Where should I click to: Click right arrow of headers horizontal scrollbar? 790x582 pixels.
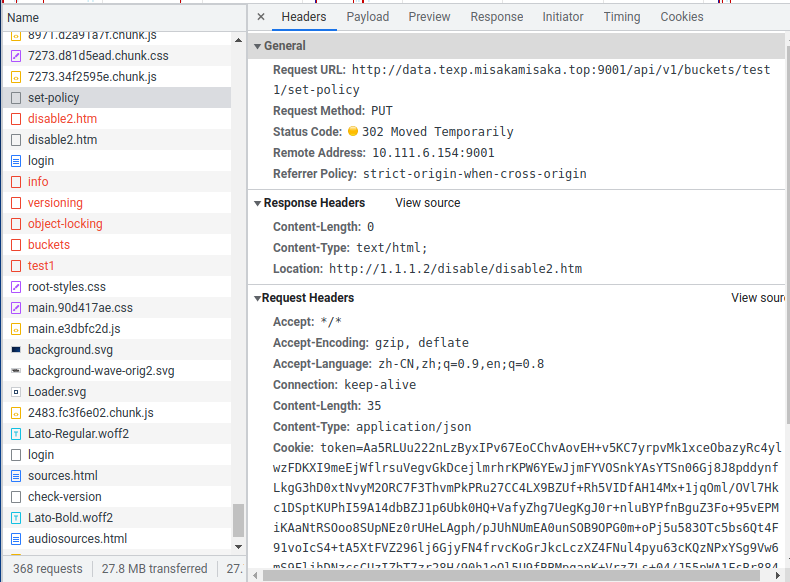pos(777,575)
